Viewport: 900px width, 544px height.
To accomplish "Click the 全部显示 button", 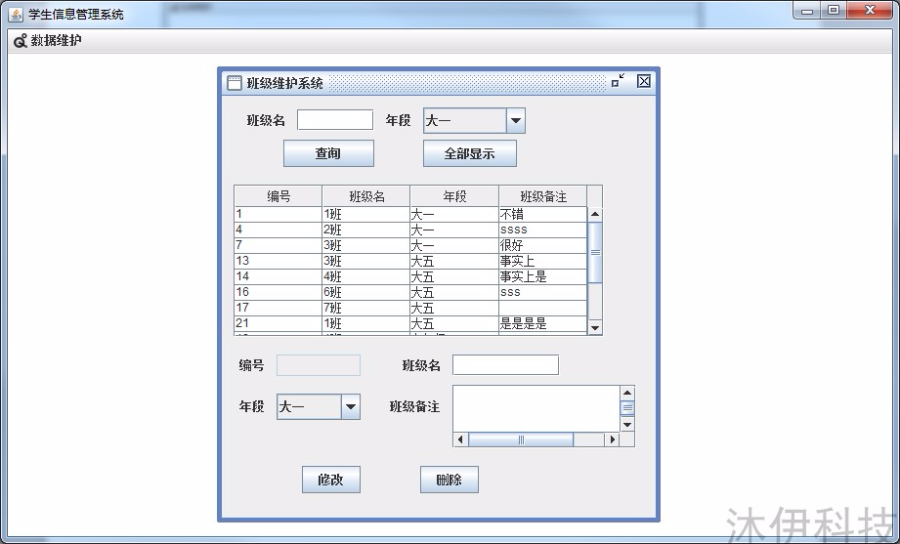I will (470, 153).
